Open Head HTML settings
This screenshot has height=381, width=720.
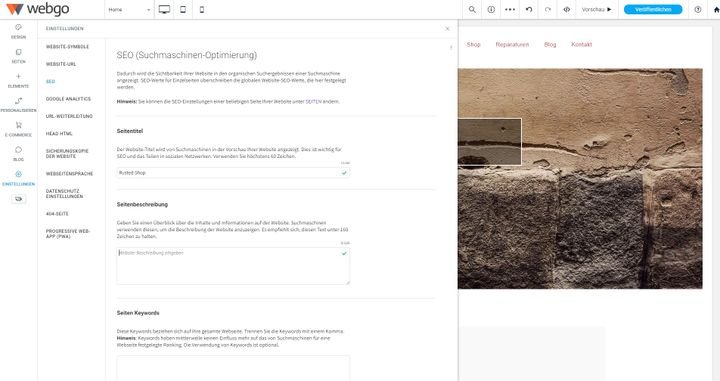click(x=59, y=134)
